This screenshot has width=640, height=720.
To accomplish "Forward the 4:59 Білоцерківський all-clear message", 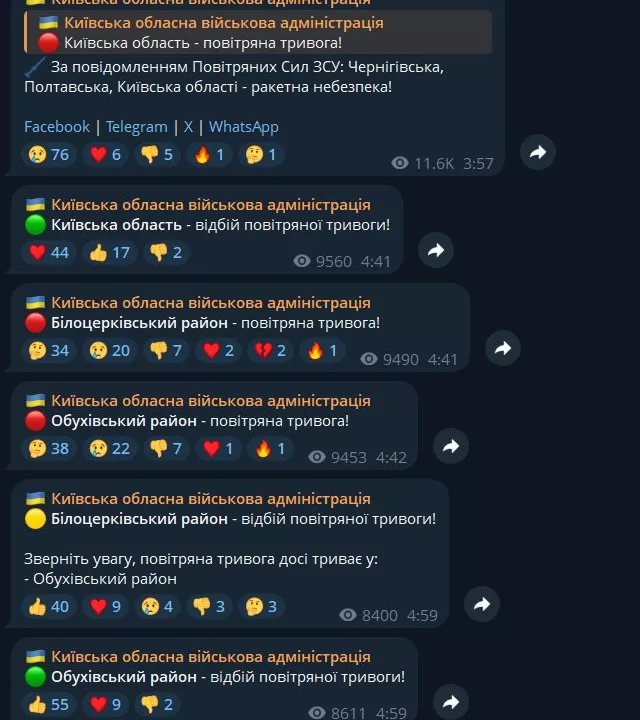I will 482,604.
